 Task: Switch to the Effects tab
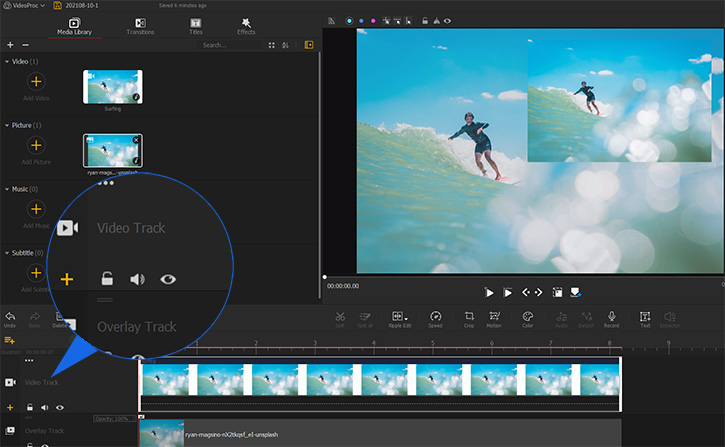point(246,26)
